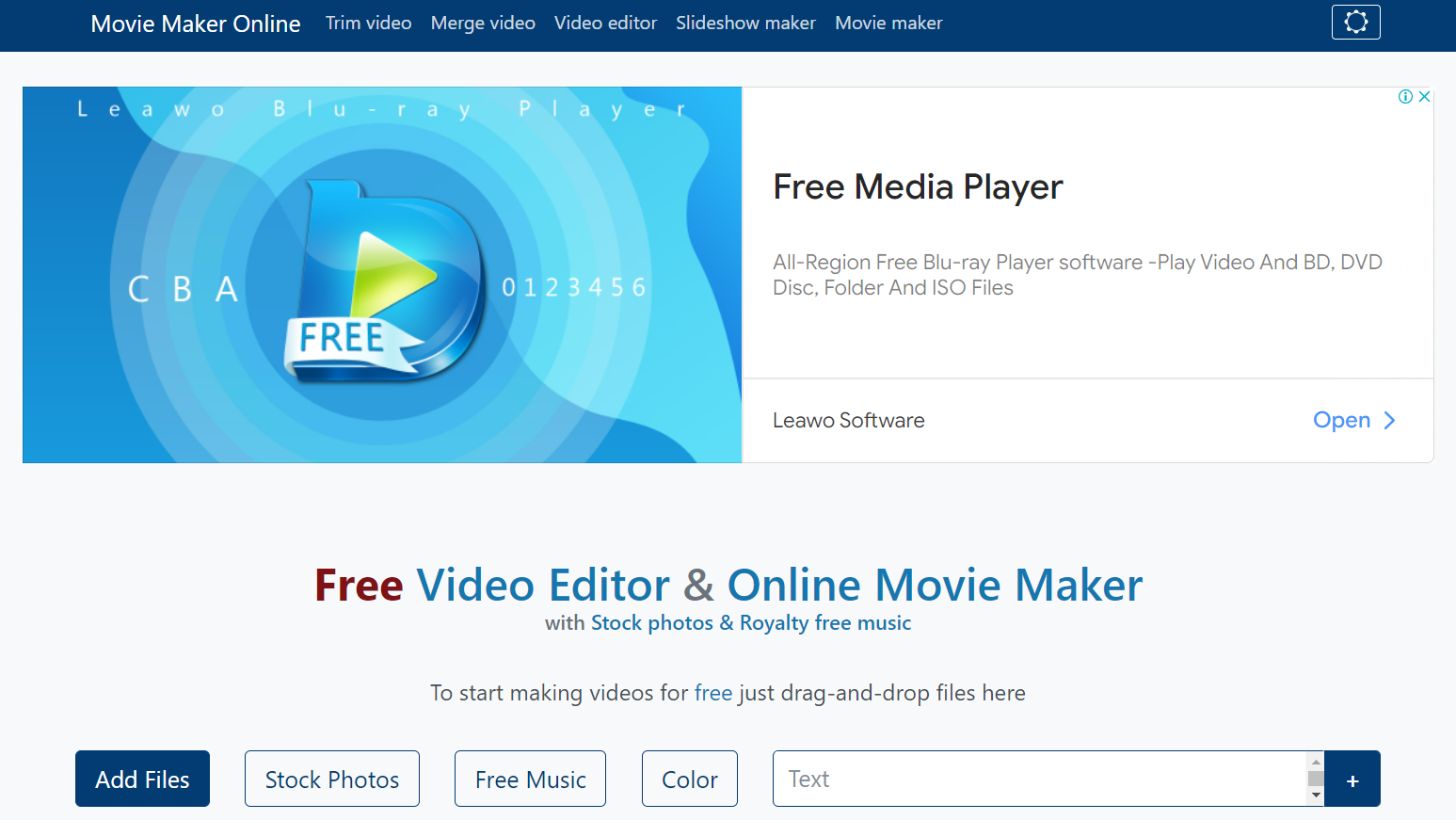Click the plus button beside Text field

(1352, 780)
